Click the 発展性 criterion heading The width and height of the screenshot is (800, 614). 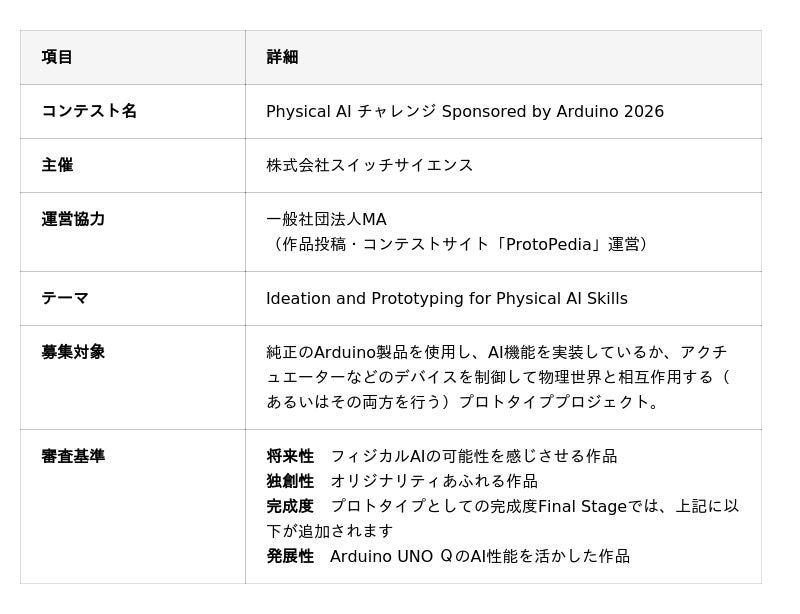(290, 556)
